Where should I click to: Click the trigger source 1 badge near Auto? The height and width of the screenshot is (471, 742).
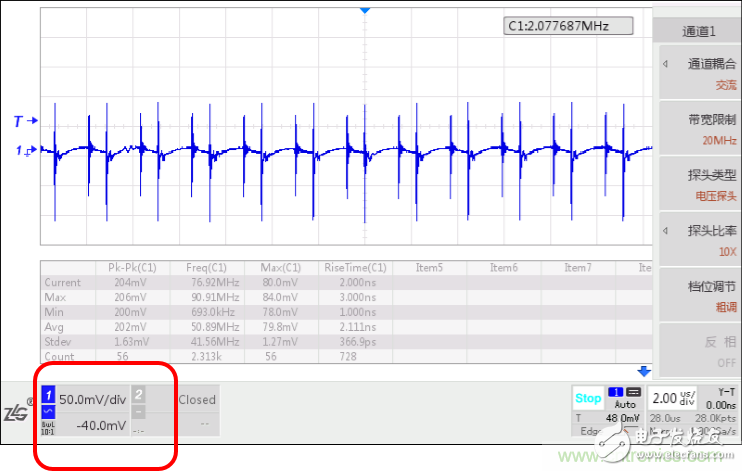616,392
